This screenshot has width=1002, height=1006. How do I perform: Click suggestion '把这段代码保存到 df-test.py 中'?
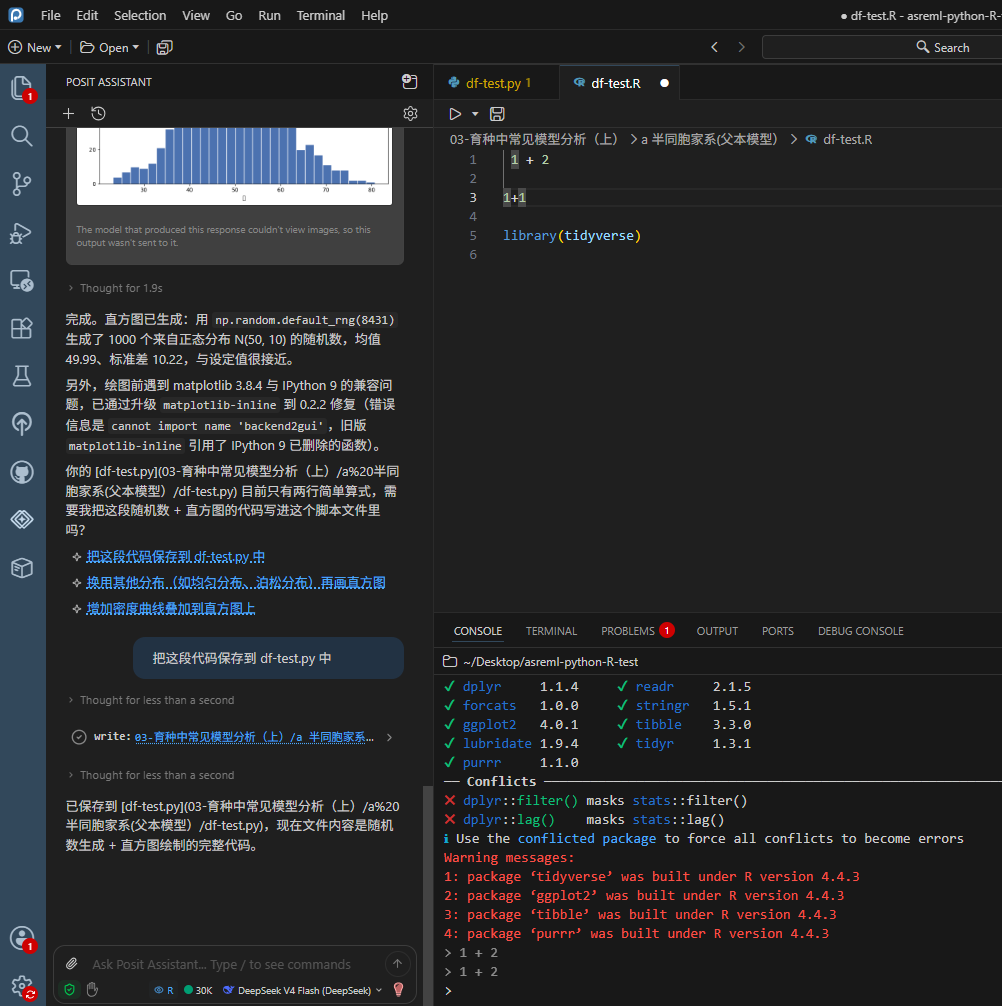click(176, 556)
